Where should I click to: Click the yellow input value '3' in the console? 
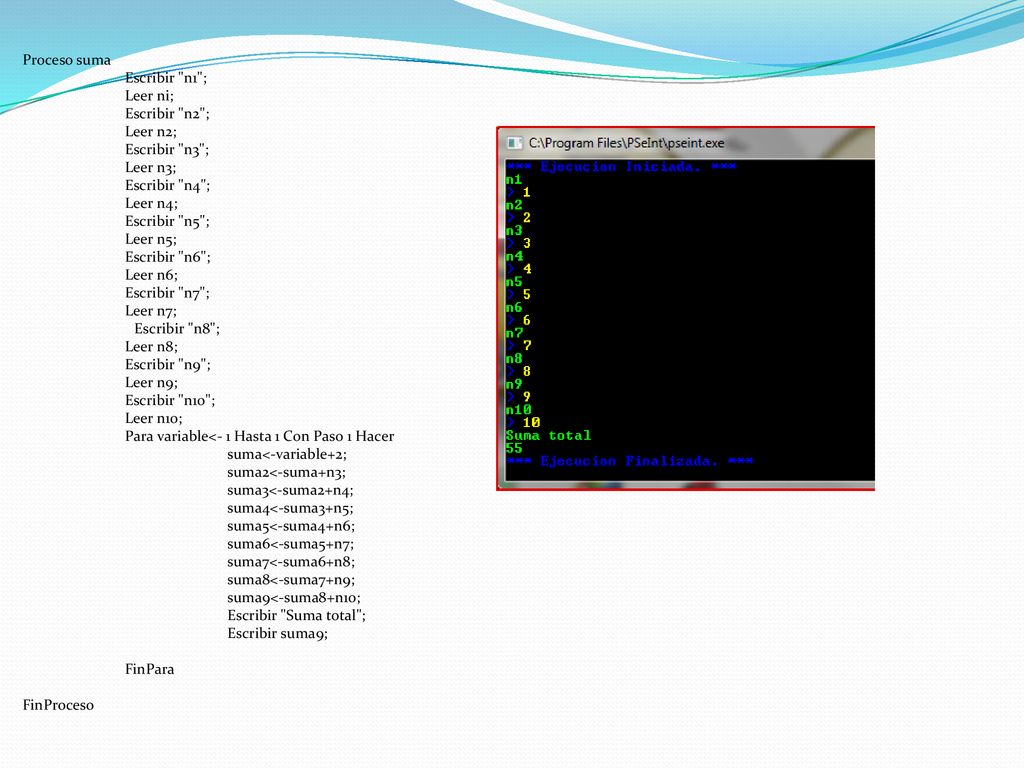tap(526, 244)
